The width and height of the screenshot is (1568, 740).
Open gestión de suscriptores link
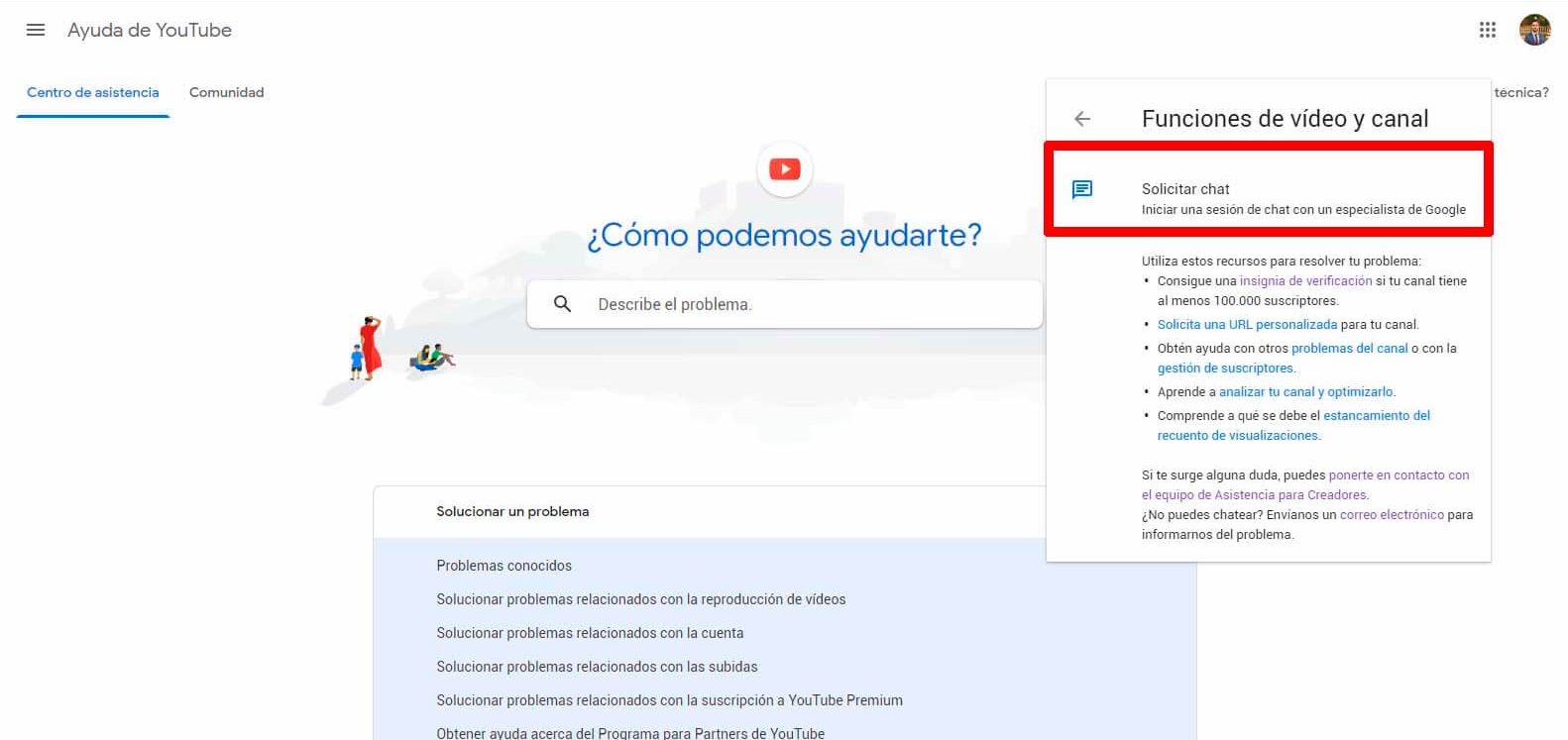(x=1225, y=369)
